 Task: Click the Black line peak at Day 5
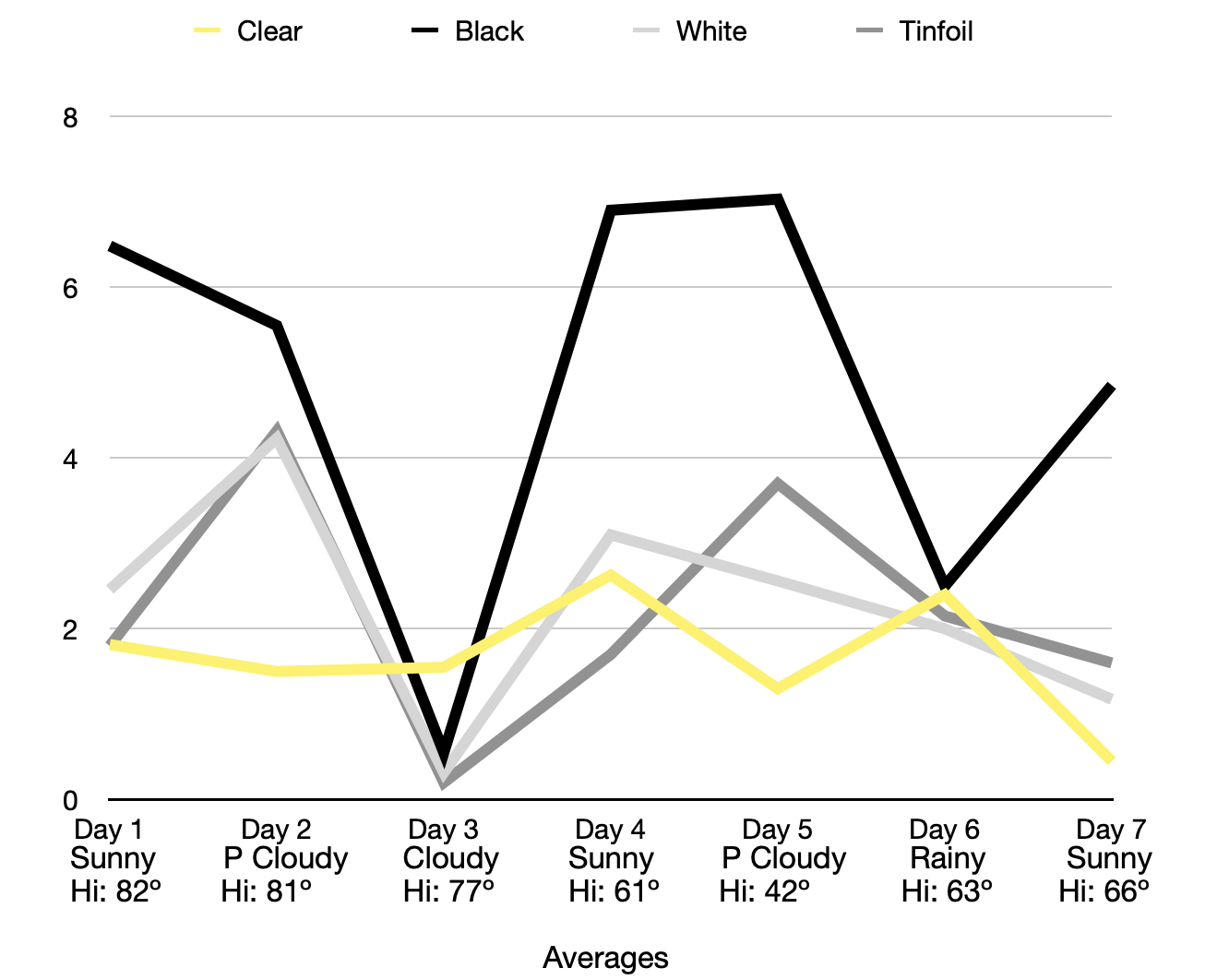778,199
